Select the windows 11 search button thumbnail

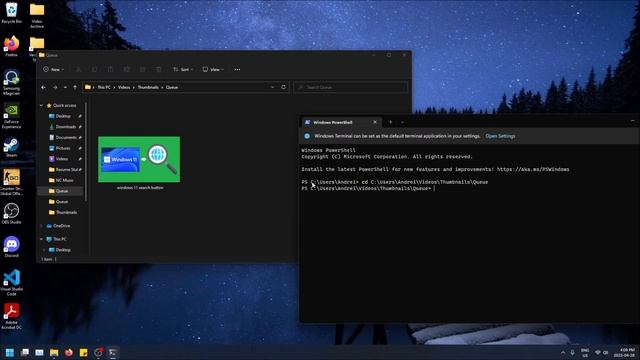(x=139, y=163)
